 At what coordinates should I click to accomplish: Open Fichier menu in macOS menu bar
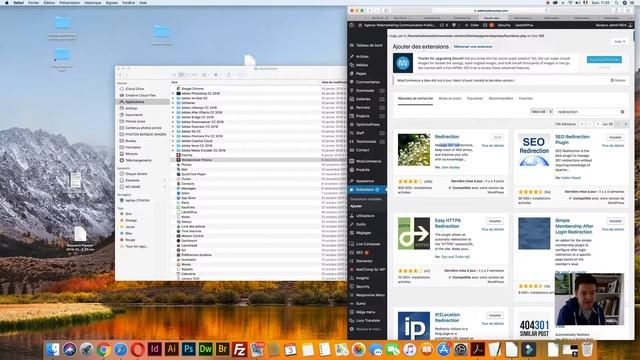33,2
